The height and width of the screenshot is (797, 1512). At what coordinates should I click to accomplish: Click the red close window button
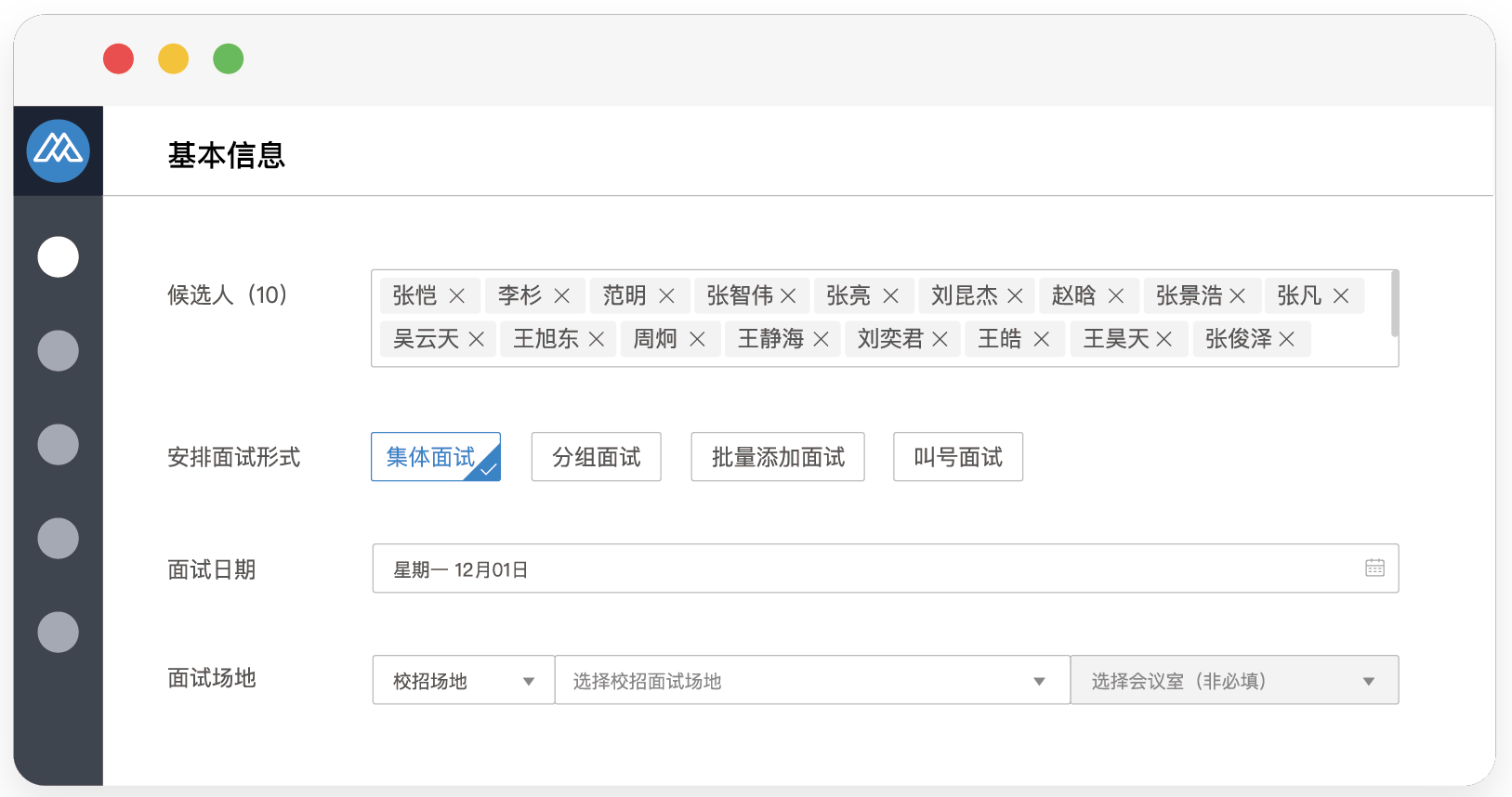[x=118, y=59]
